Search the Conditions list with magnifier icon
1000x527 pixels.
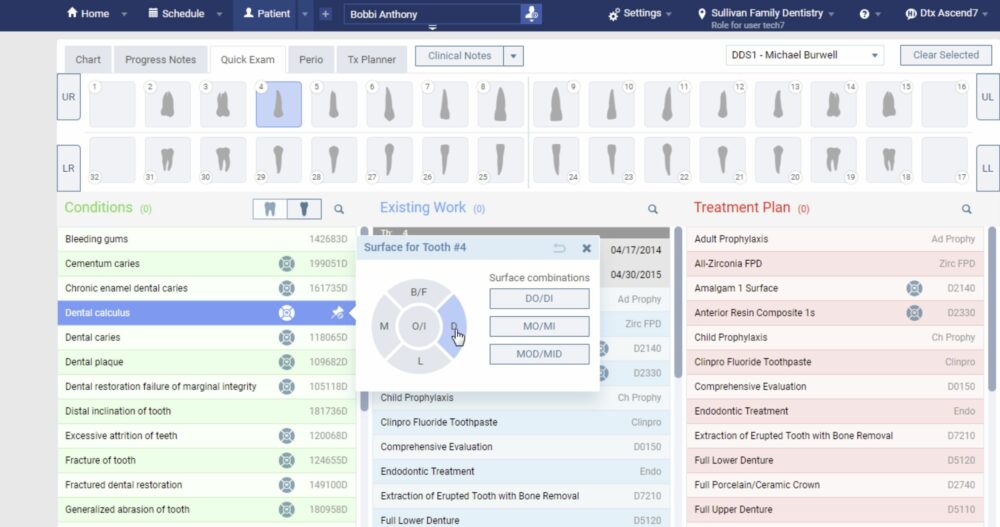(x=339, y=209)
